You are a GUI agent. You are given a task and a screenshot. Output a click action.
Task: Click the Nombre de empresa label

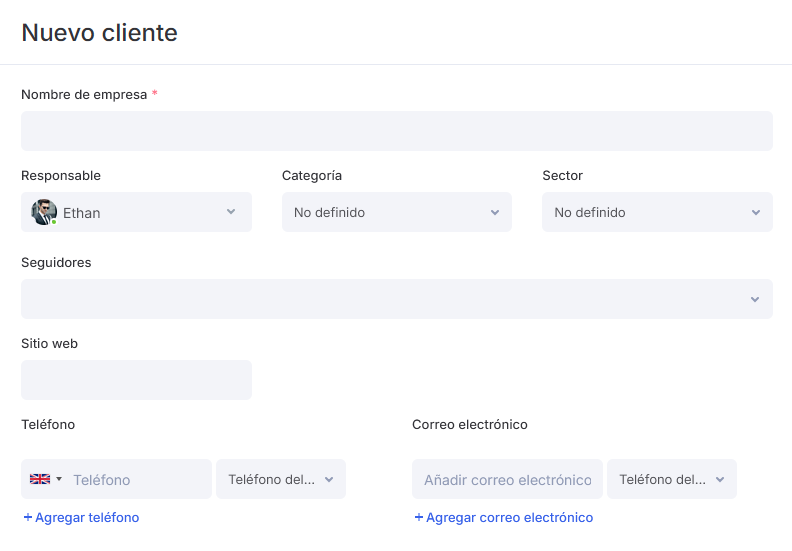coord(84,94)
